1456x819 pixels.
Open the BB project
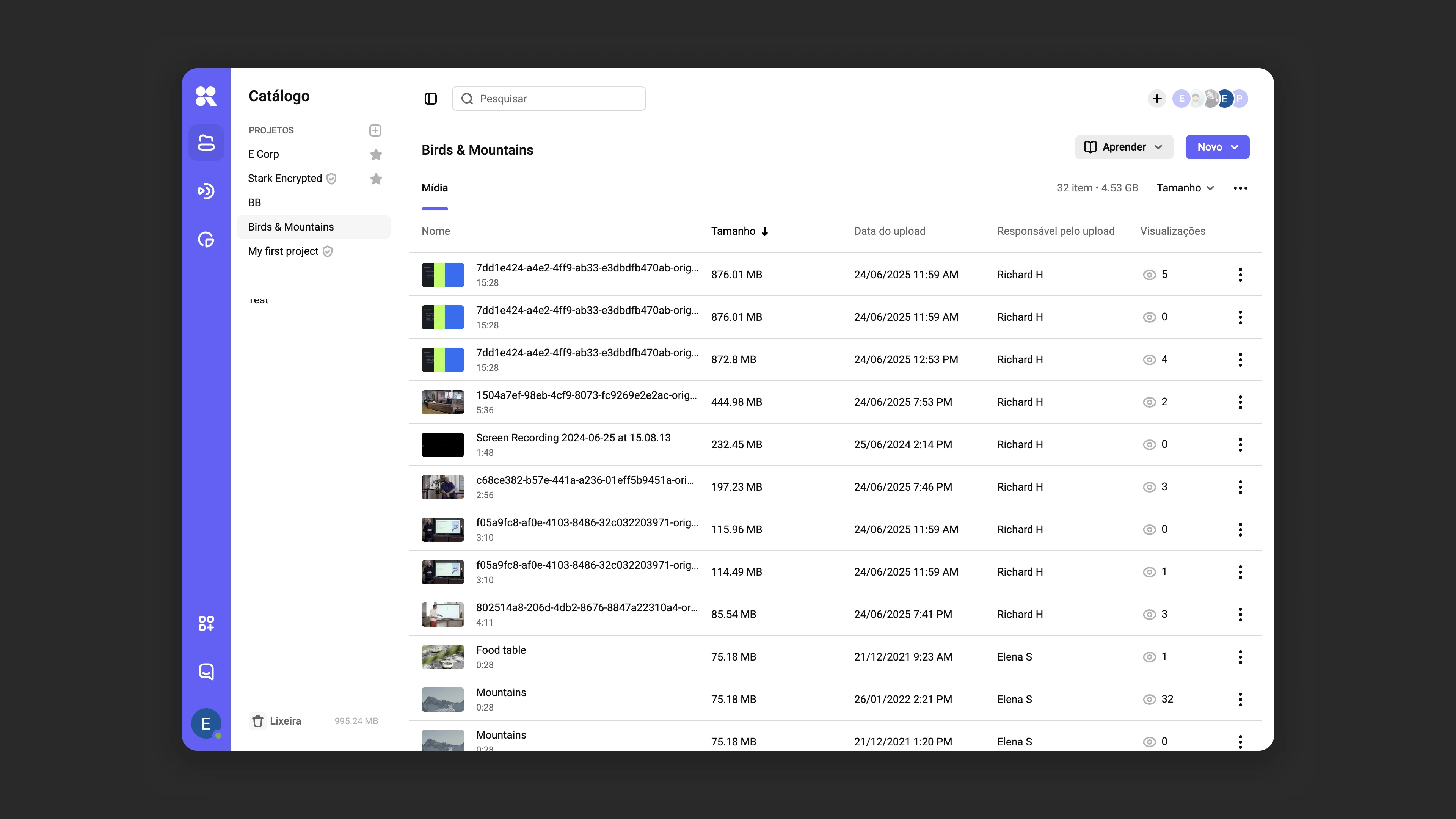click(254, 202)
